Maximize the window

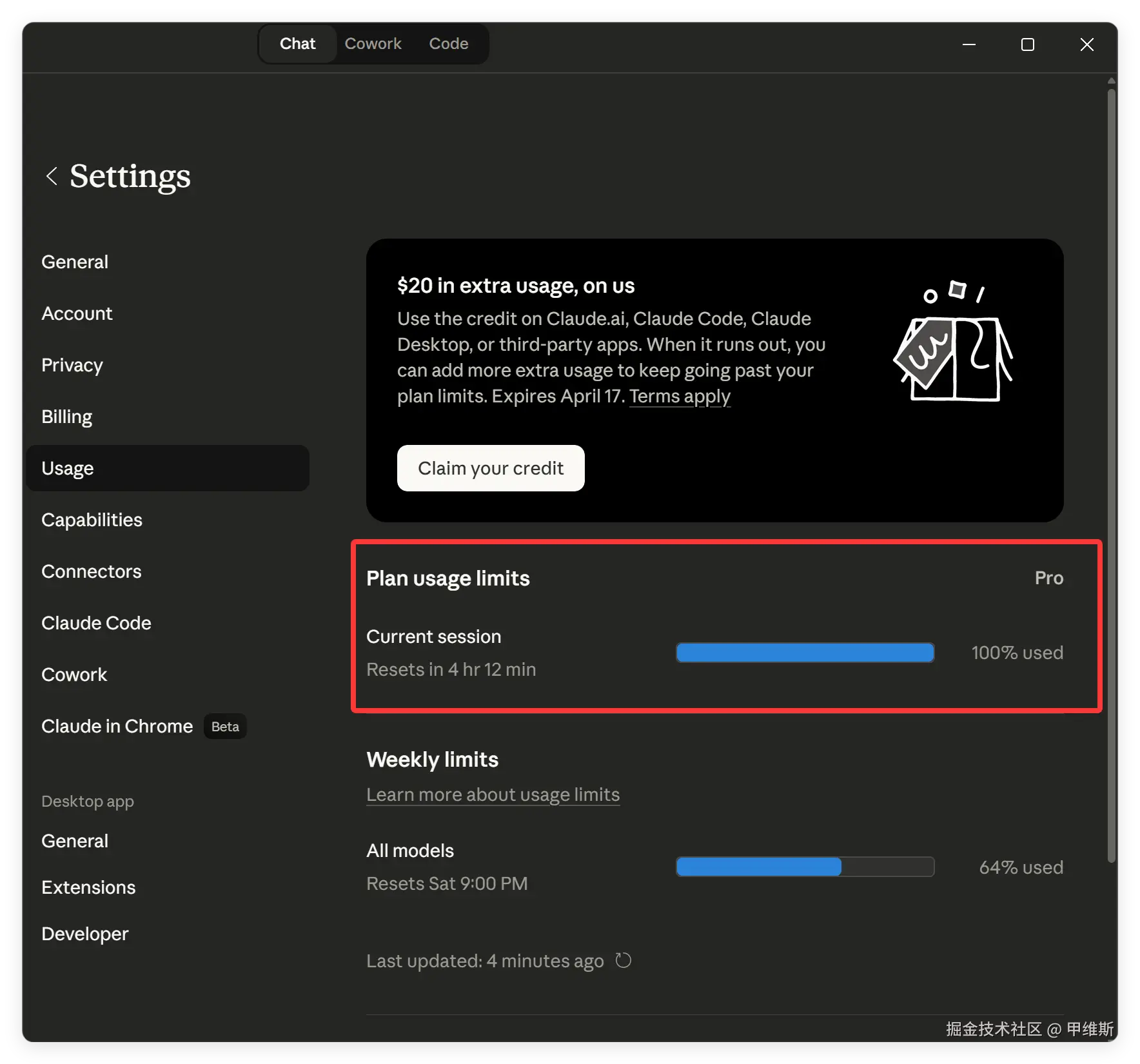coord(1028,44)
